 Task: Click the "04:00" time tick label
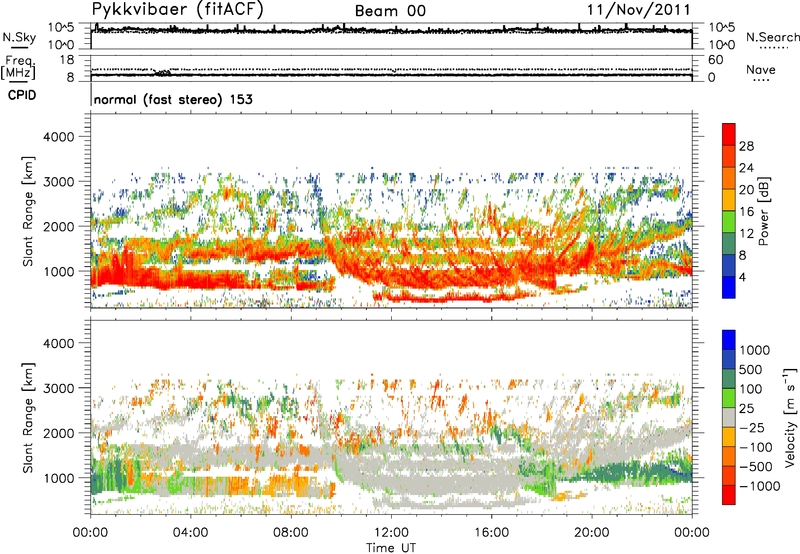[x=190, y=533]
